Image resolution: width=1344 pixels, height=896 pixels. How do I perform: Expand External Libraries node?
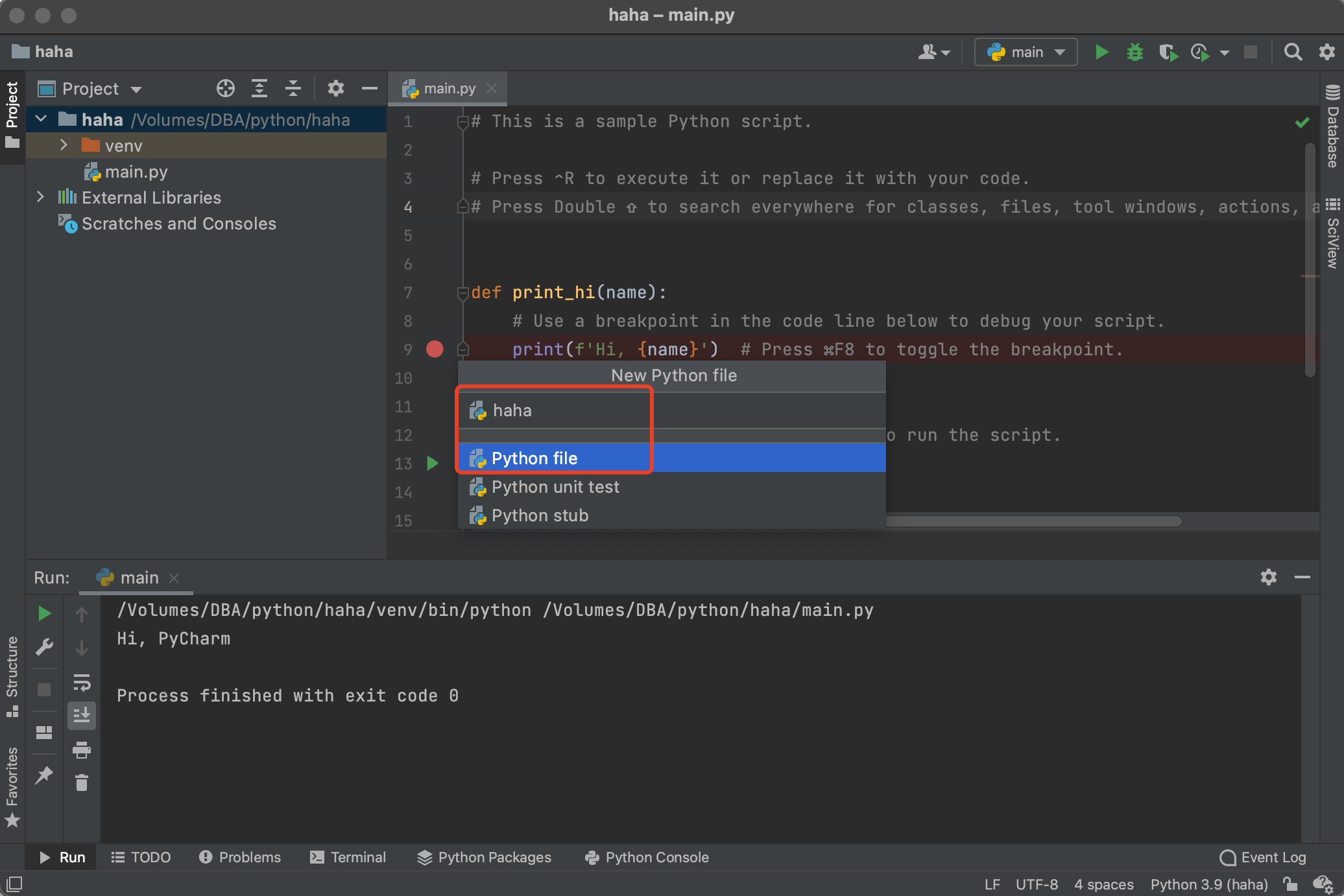40,197
